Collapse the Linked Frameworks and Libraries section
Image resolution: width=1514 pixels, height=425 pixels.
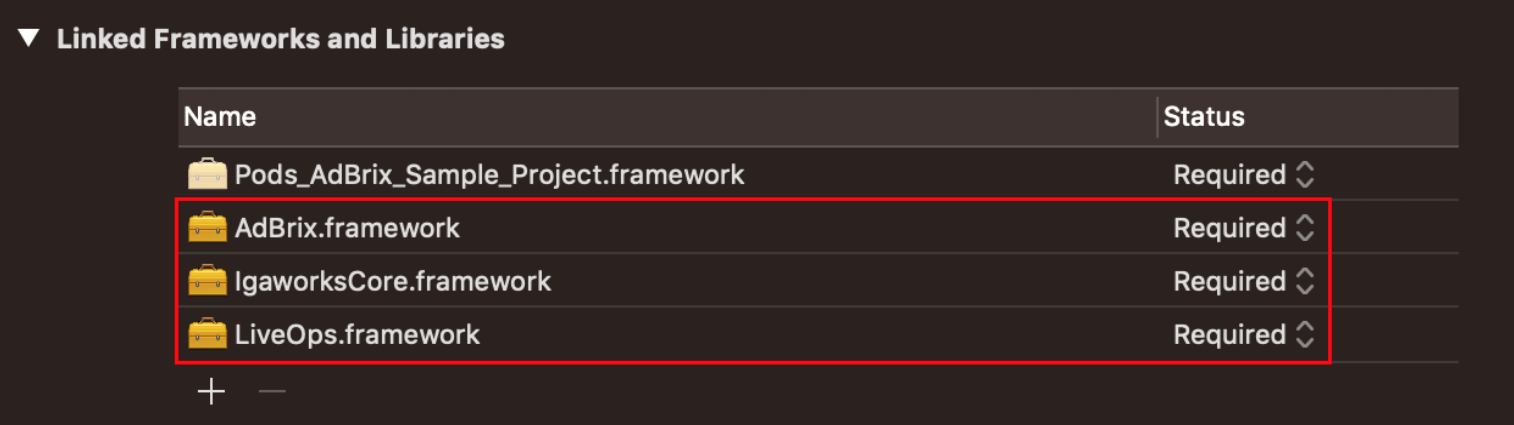pyautogui.click(x=29, y=39)
